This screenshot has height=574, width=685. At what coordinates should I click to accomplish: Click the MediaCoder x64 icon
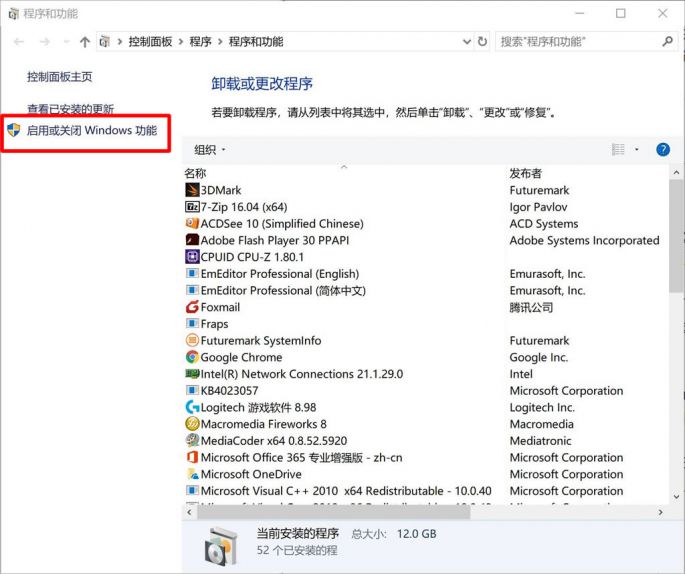click(192, 440)
